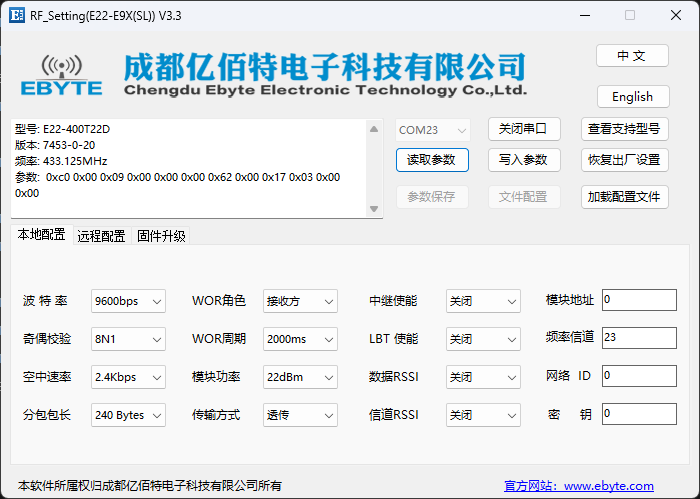Image resolution: width=700 pixels, height=499 pixels.
Task: Open the 波特率 9600bps dropdown
Action: click(127, 301)
